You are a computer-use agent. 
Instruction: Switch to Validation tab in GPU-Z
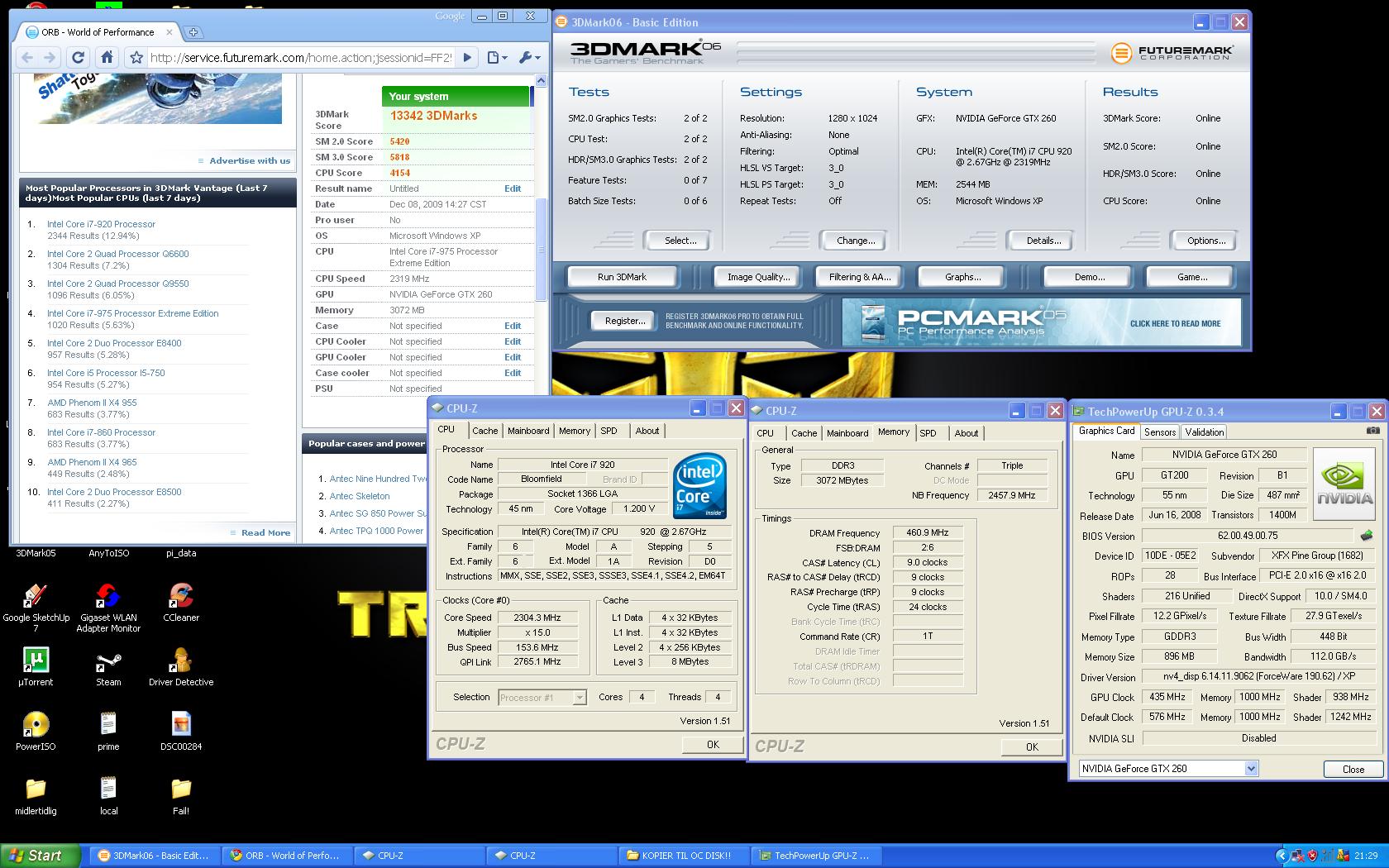point(1204,432)
